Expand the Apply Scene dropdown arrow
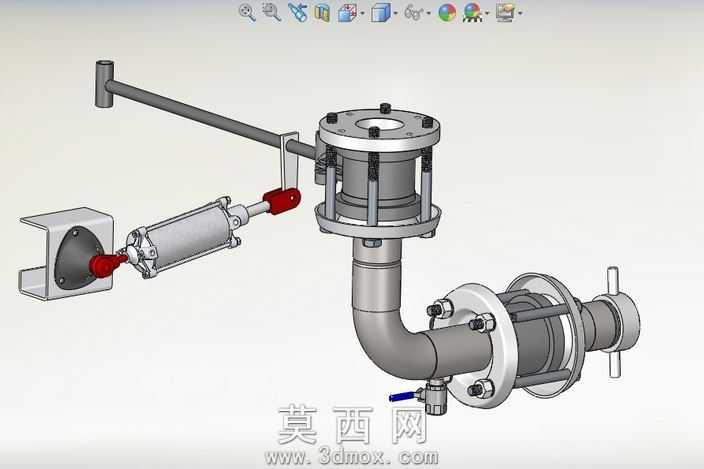The height and width of the screenshot is (469, 704). [x=487, y=13]
